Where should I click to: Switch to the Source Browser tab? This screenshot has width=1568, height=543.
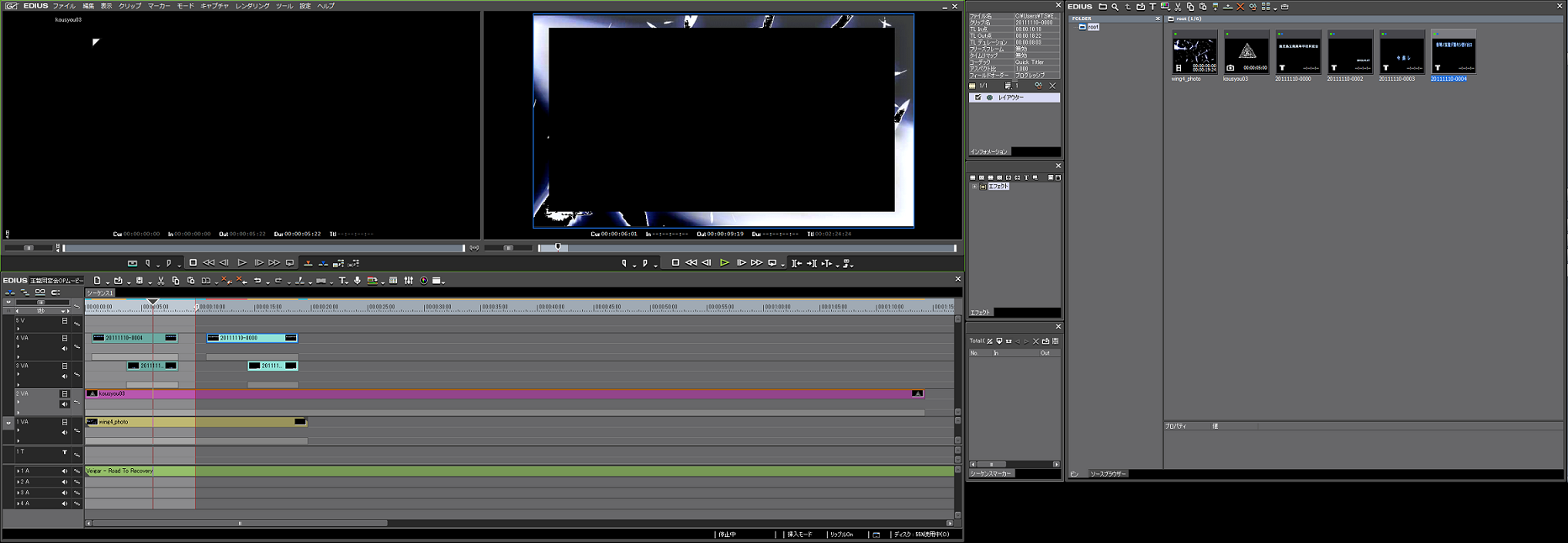(1107, 474)
